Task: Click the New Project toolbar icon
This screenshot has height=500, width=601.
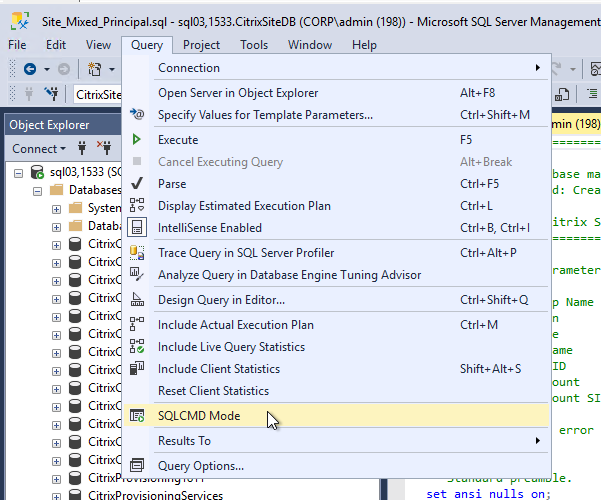Action: point(94,69)
